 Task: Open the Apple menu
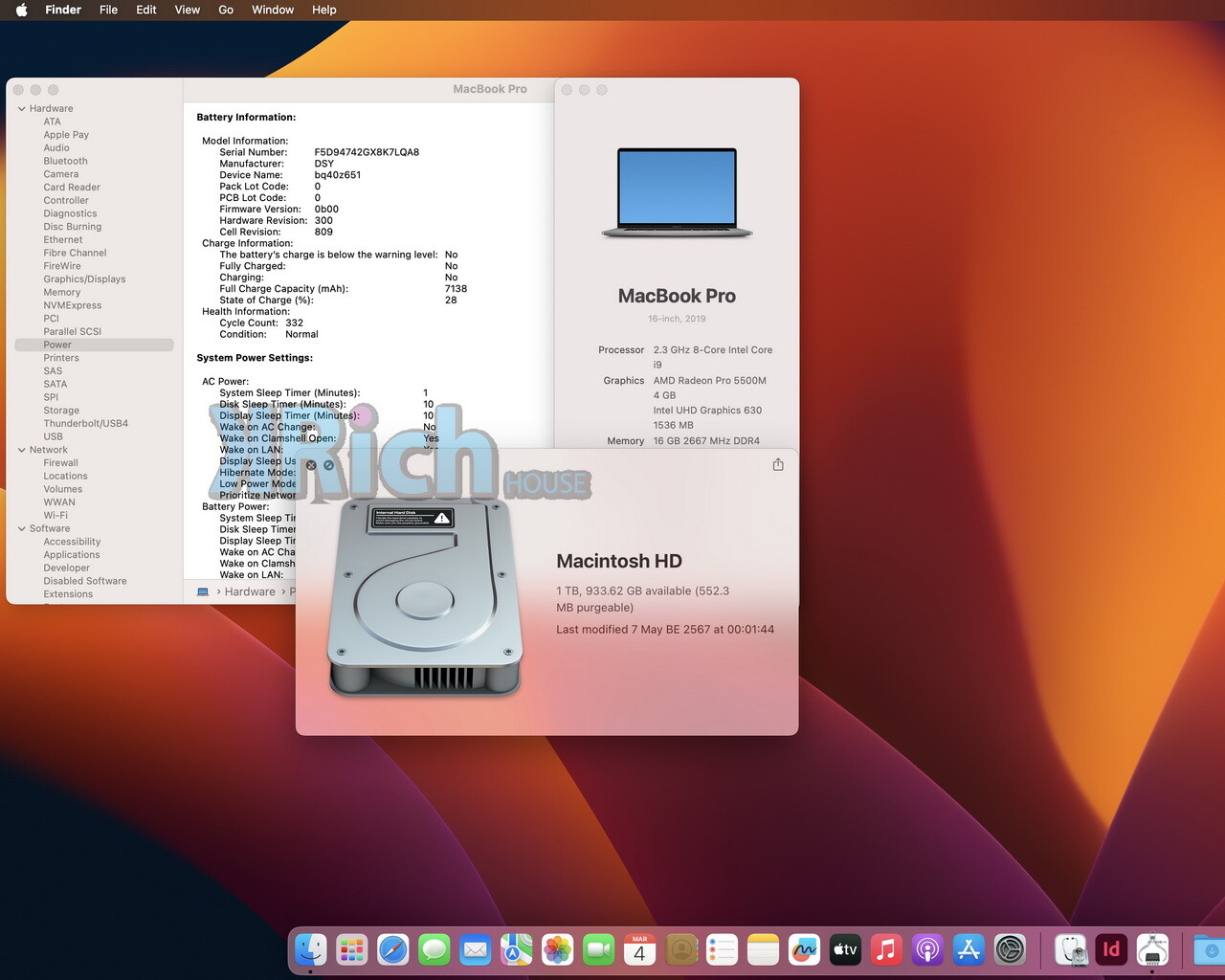click(x=21, y=10)
